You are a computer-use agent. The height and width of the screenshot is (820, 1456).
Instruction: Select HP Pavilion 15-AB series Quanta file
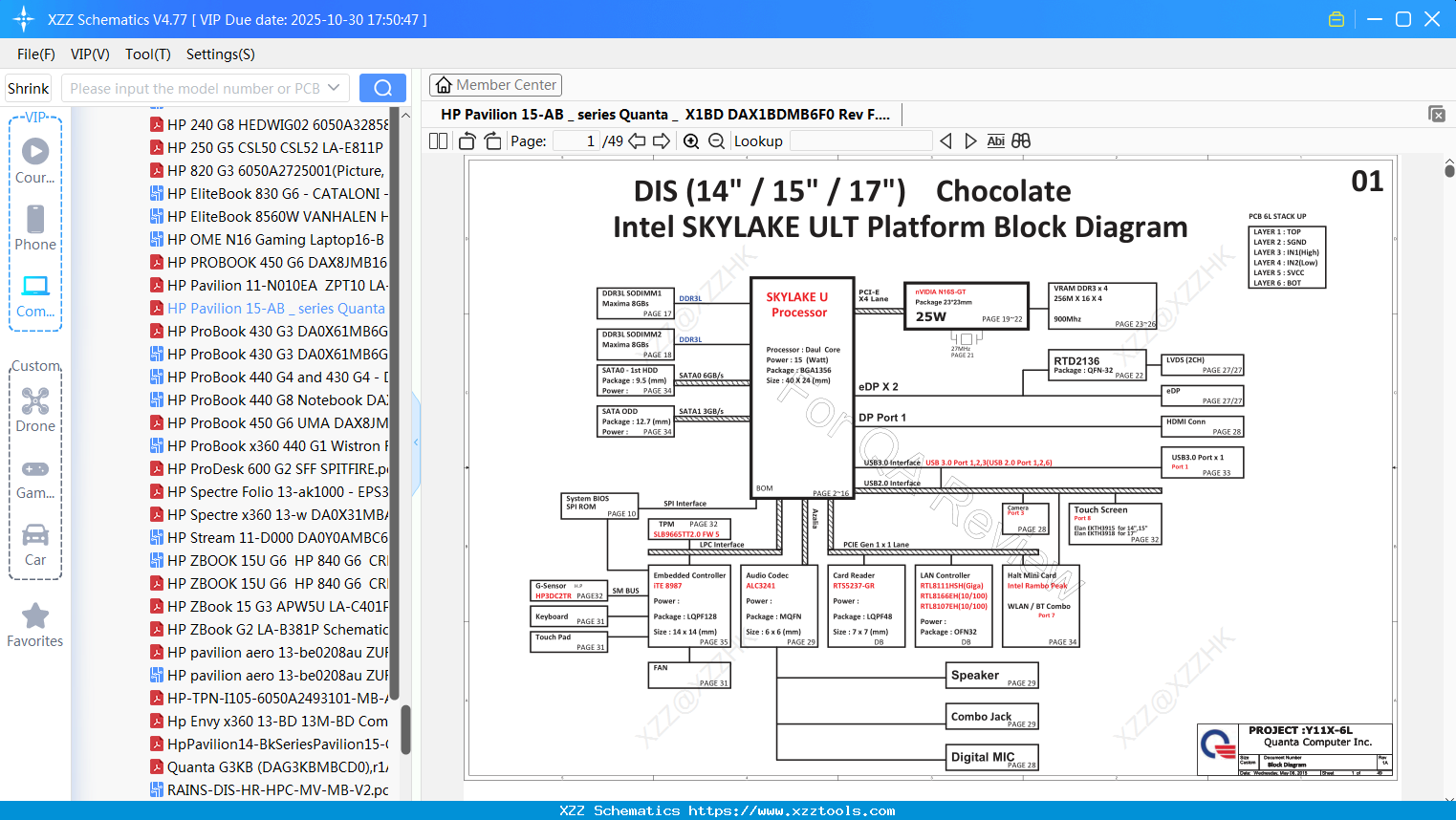269,308
